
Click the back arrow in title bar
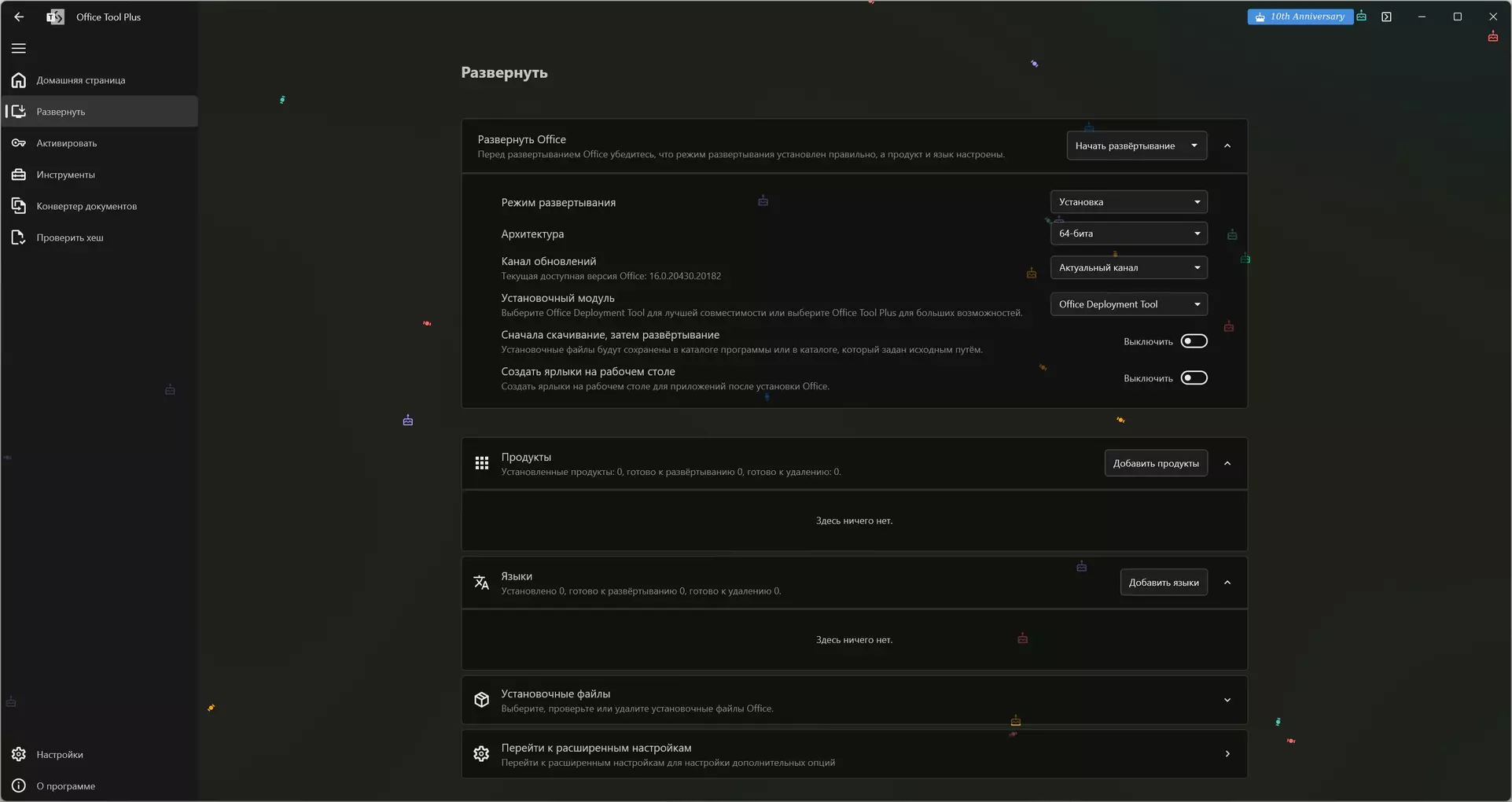tap(19, 17)
